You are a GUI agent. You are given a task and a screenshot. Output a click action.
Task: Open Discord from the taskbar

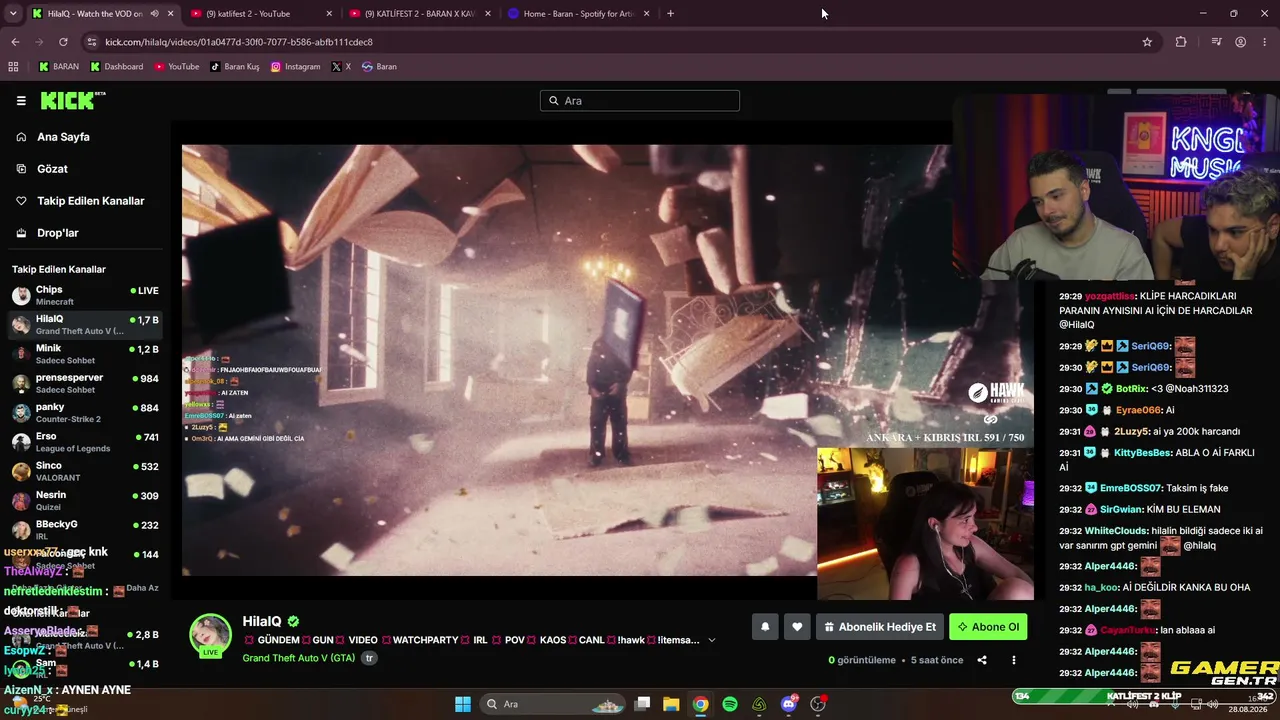click(789, 704)
